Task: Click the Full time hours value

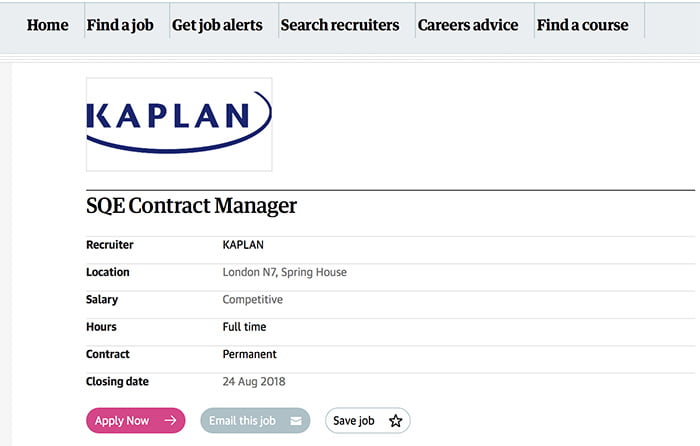Action: pyautogui.click(x=245, y=327)
